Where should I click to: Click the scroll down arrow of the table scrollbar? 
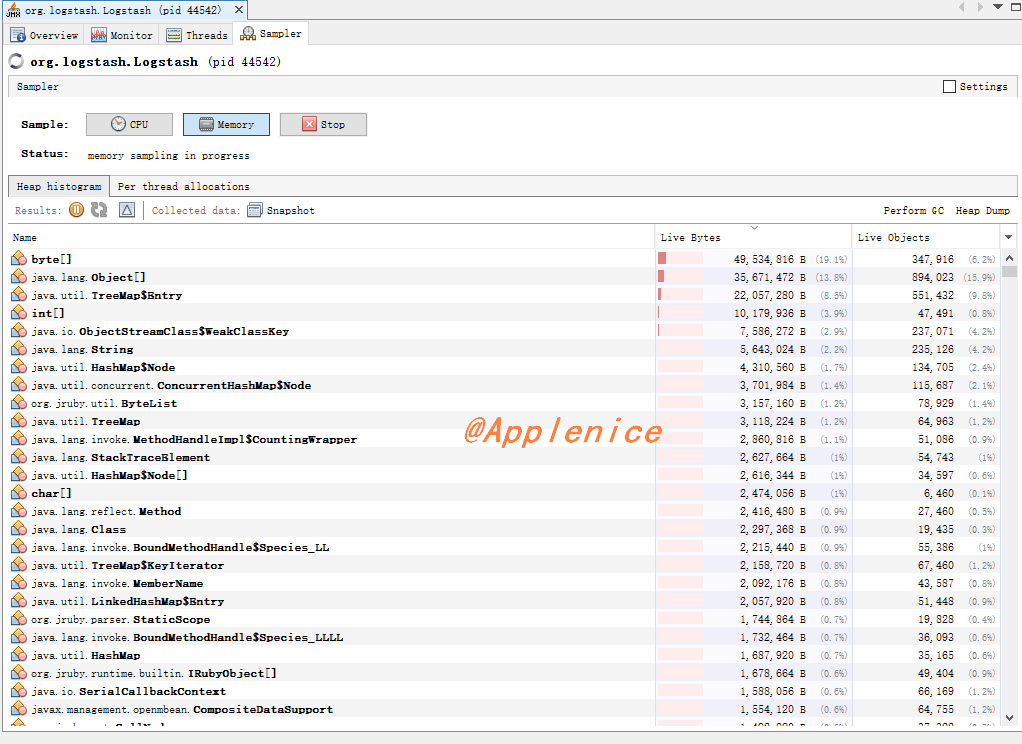pos(1009,718)
